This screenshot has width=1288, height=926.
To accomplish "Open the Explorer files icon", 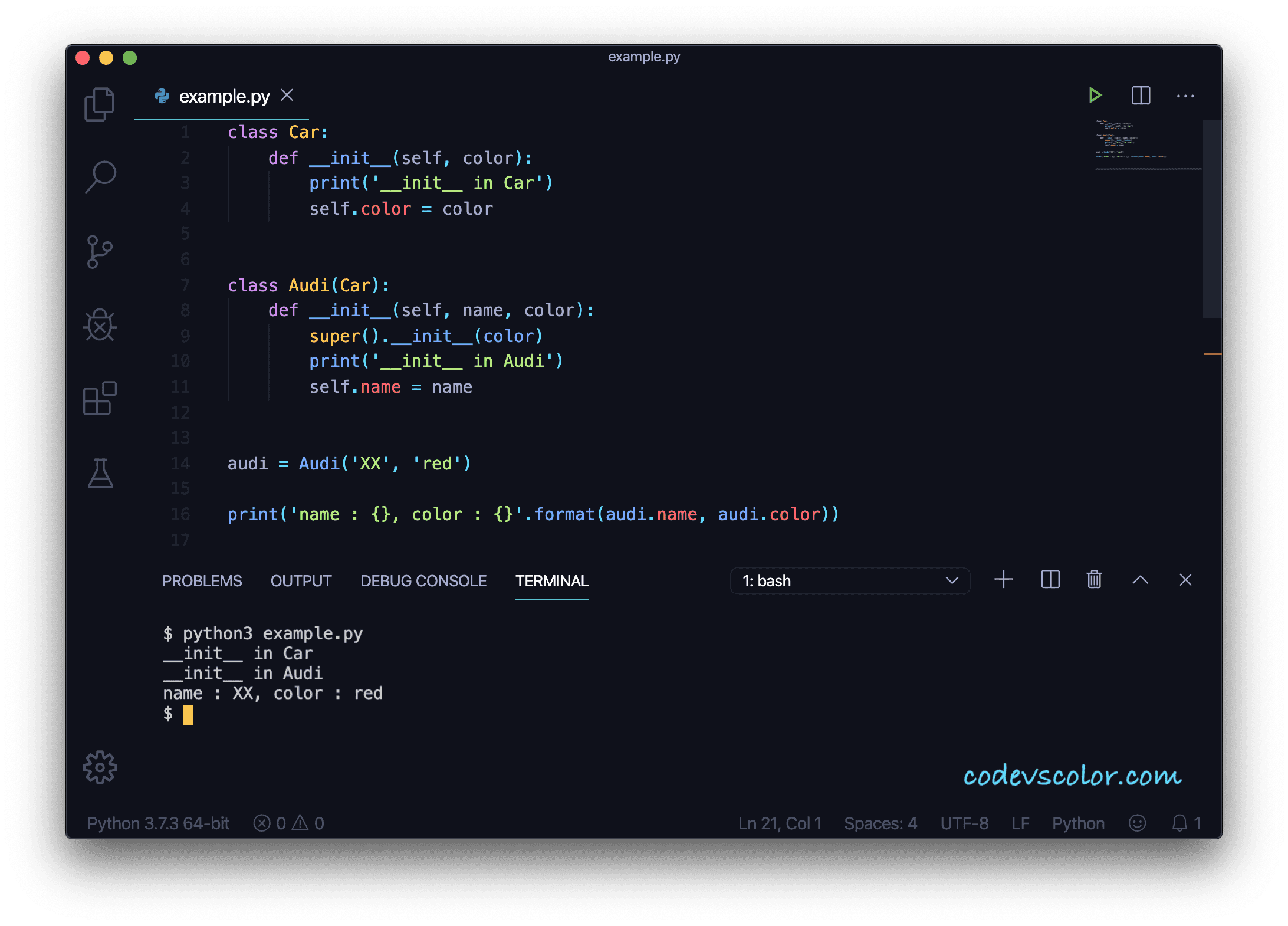I will [x=100, y=104].
